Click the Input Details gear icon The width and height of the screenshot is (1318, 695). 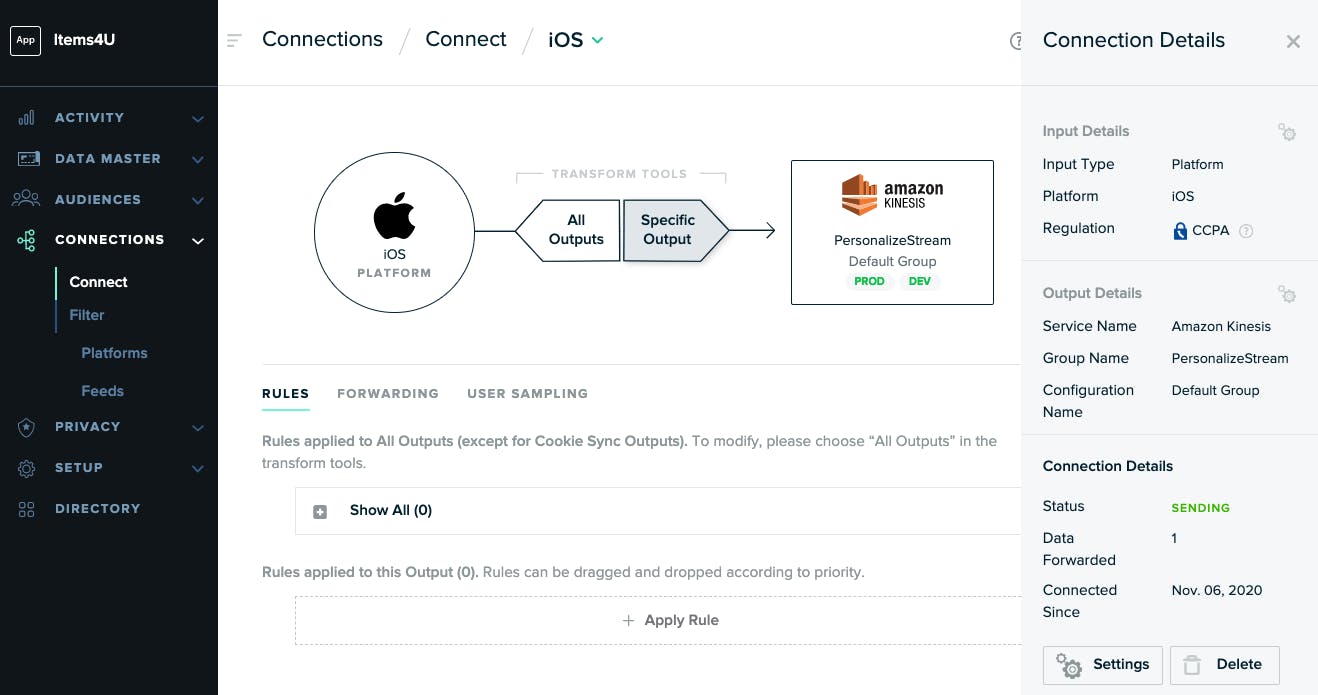1287,132
